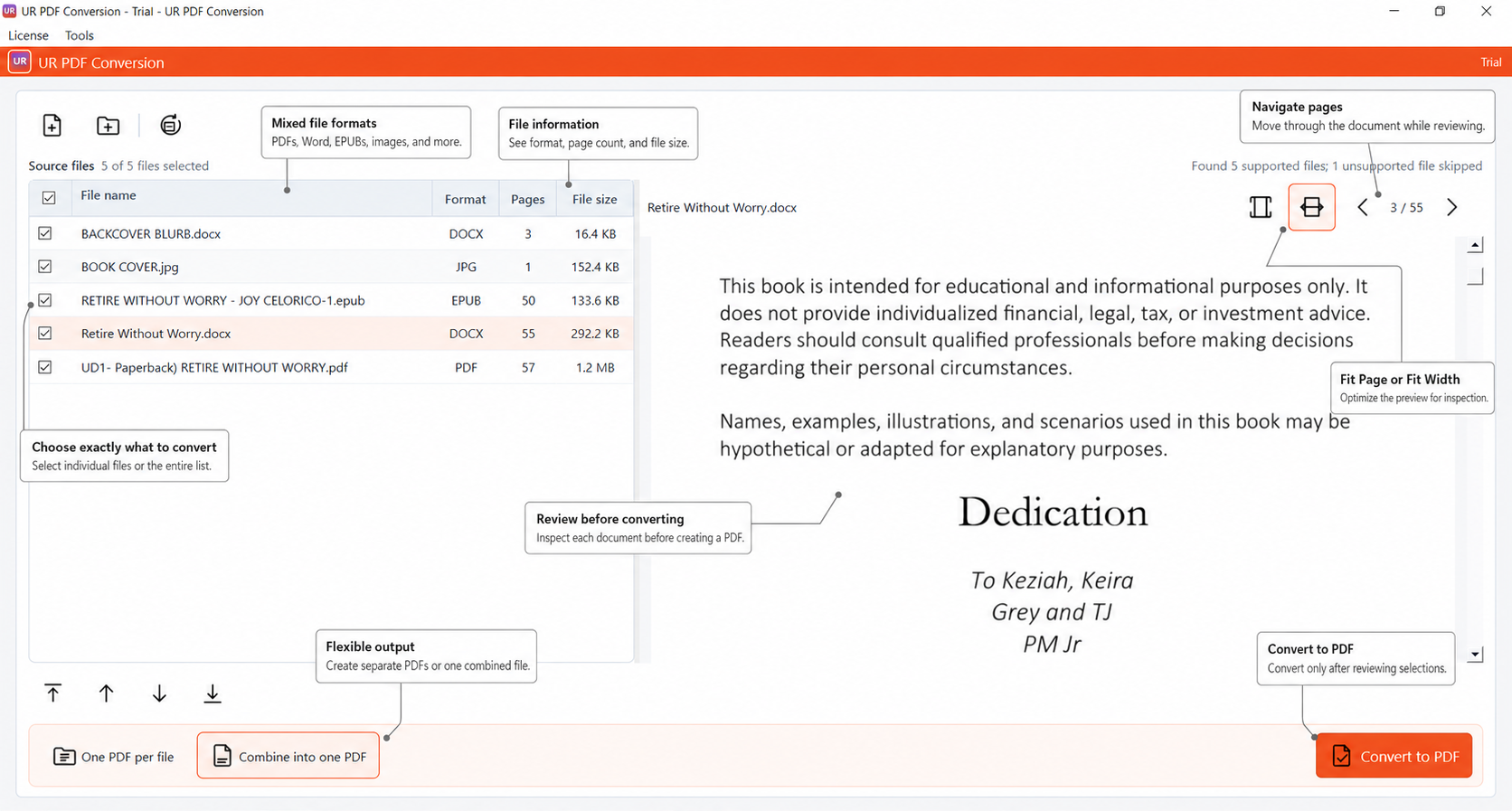This screenshot has width=1512, height=811.
Task: Click preview scrollbar down arrow
Action: [1475, 654]
